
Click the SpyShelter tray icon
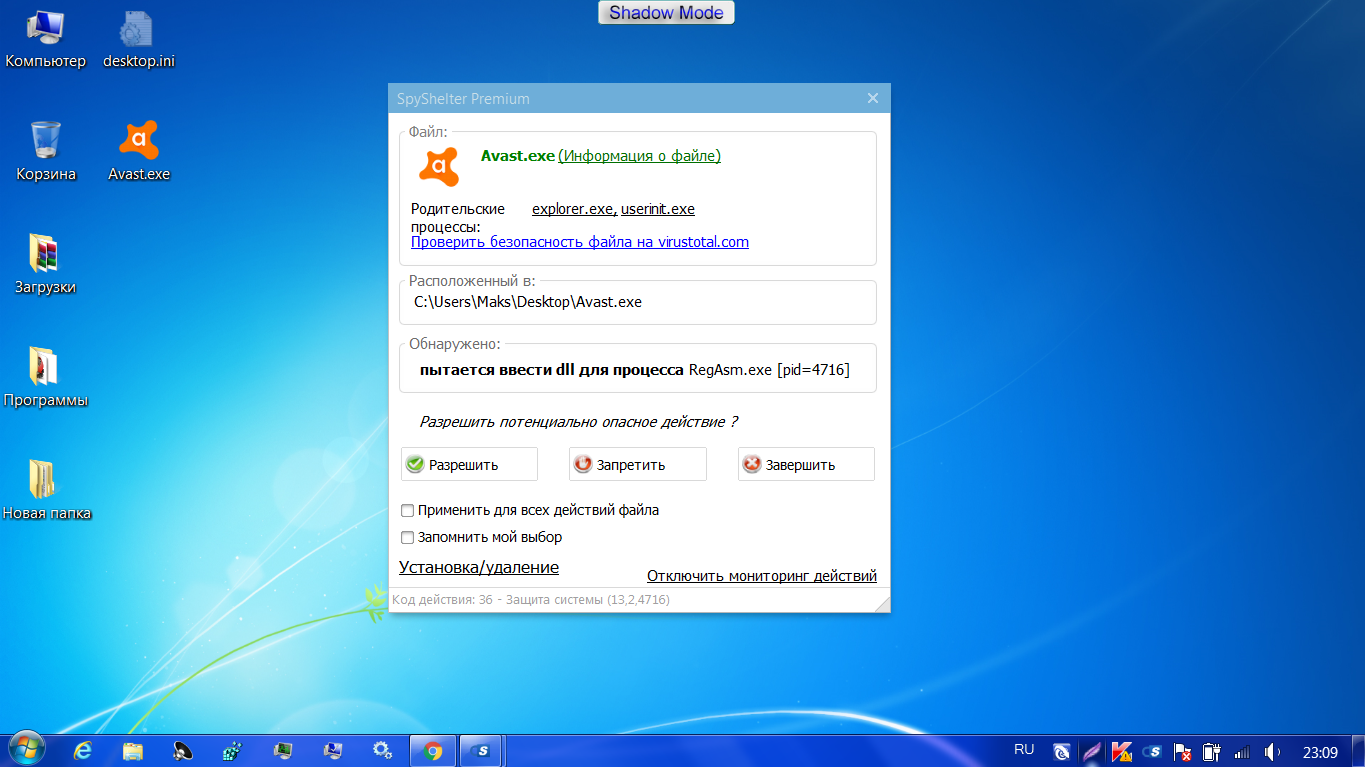(1152, 751)
